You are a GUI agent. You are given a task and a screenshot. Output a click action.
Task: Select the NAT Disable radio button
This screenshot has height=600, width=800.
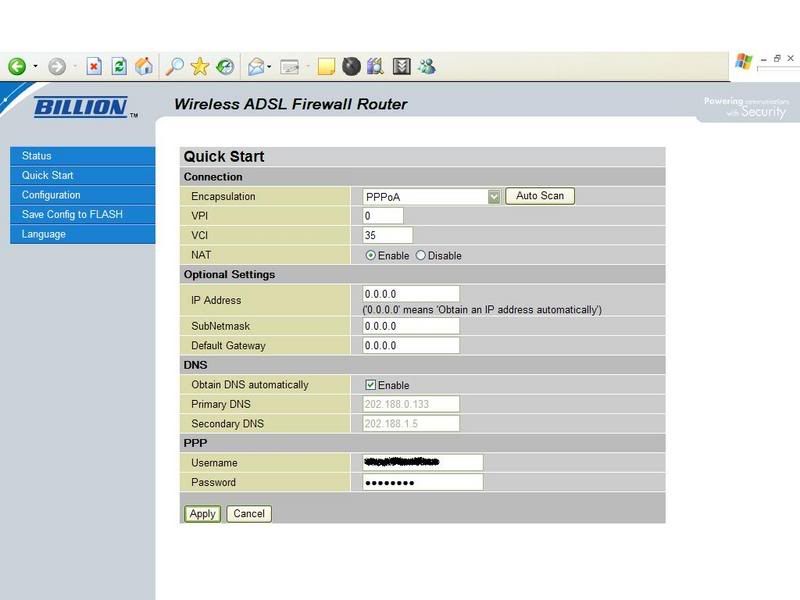pyautogui.click(x=420, y=256)
